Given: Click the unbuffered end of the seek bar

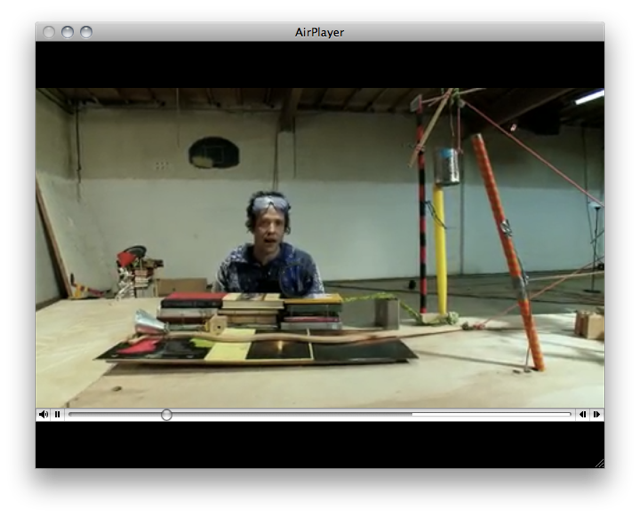Looking at the screenshot, I should (491, 415).
